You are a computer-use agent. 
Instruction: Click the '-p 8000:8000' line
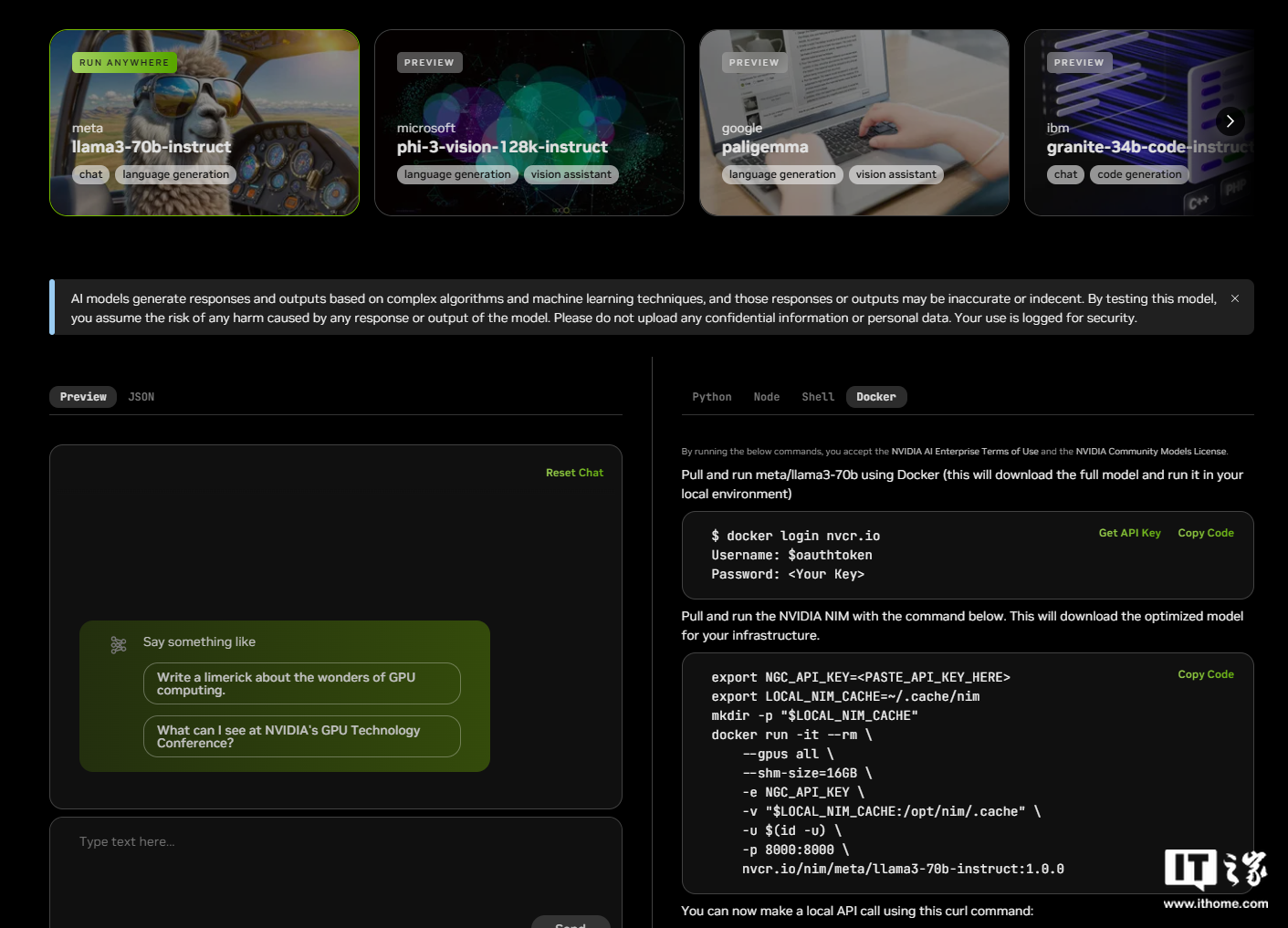point(796,850)
